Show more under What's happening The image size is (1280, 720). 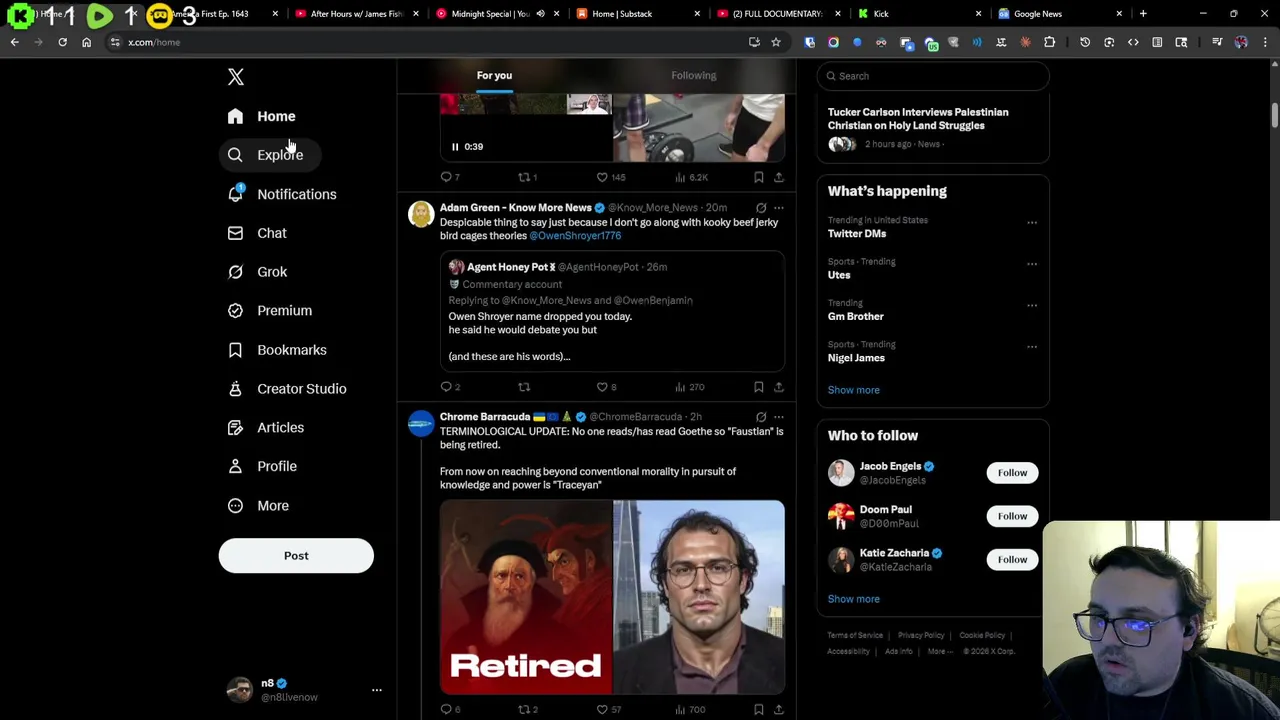(853, 390)
